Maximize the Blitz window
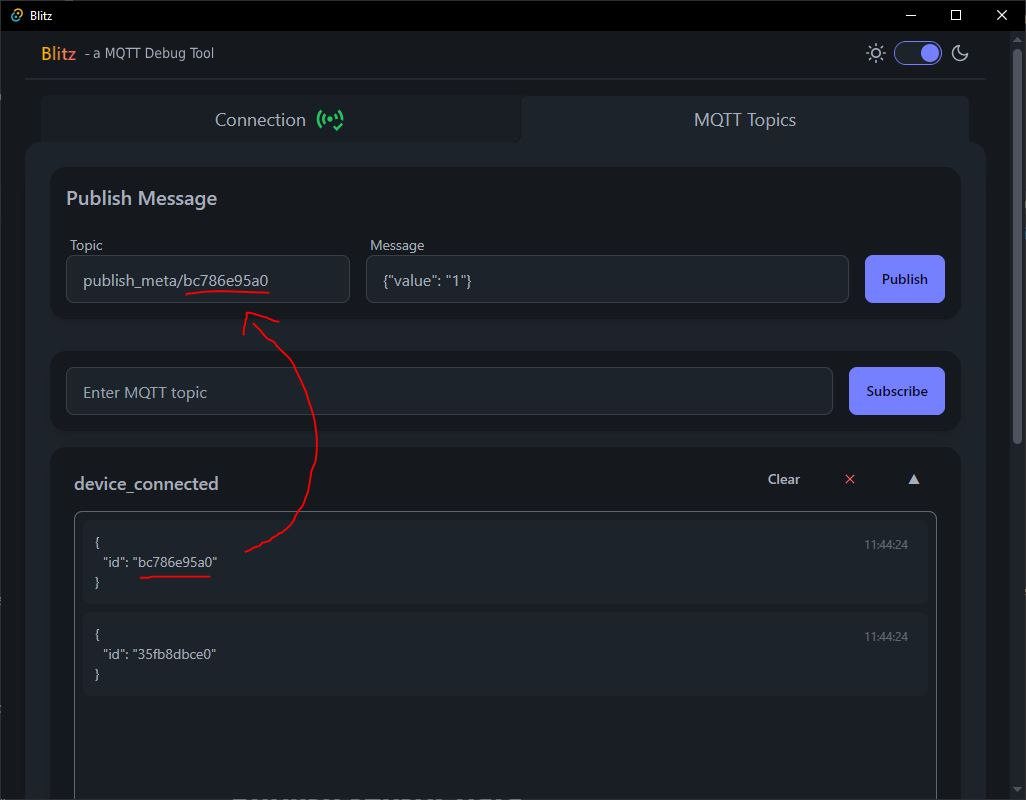The height and width of the screenshot is (800, 1026). click(x=956, y=15)
